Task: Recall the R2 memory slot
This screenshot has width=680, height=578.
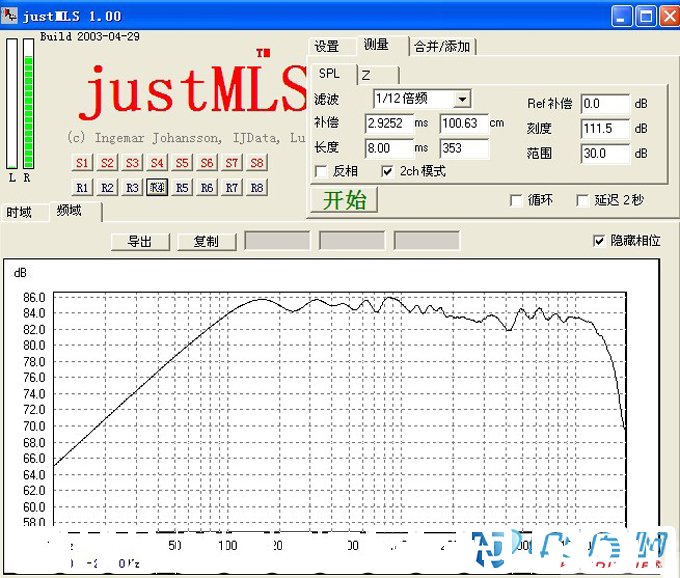Action: click(107, 188)
